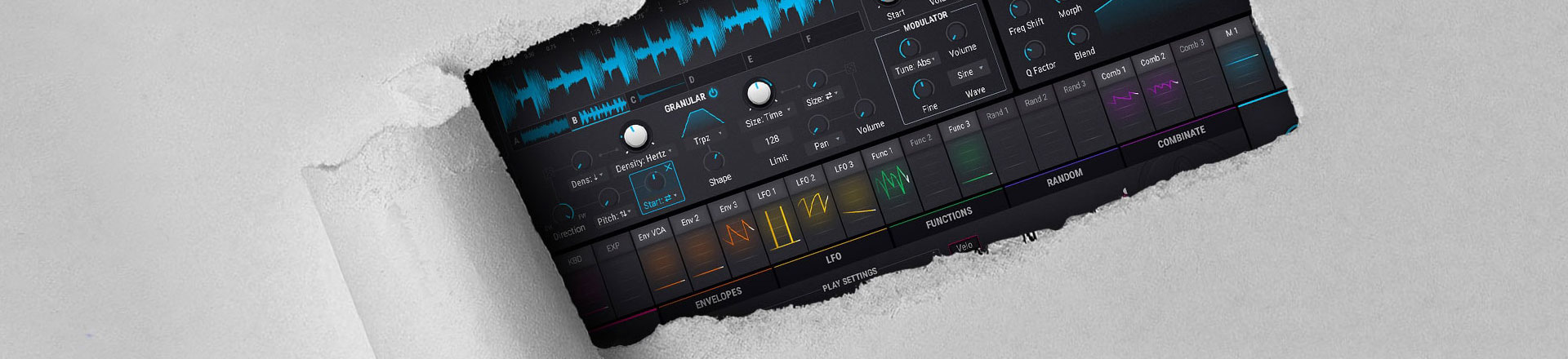Screen dimensions: 1568x359
Task: Turn the granular Shape knob
Action: point(714,160)
